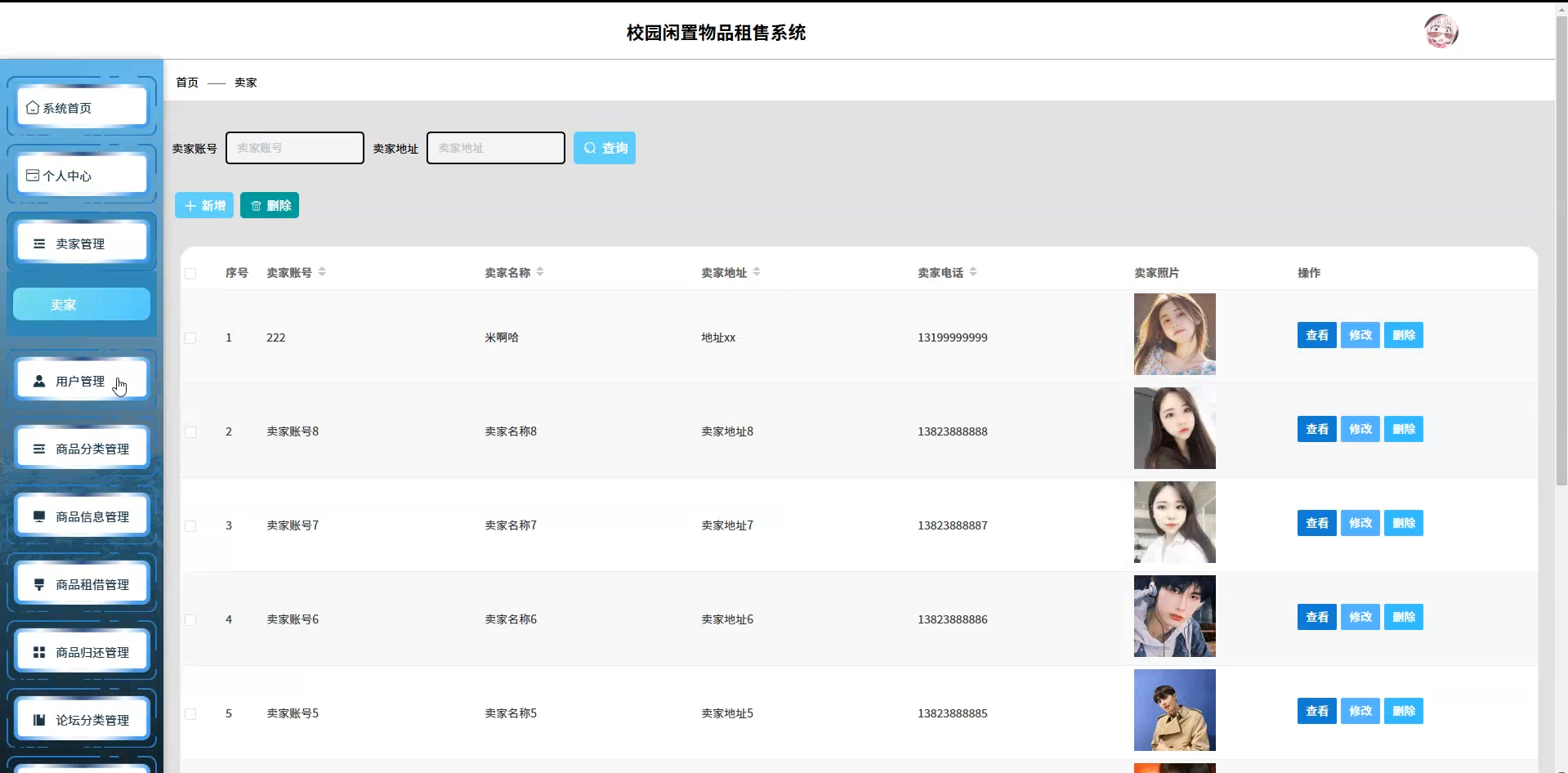Click the 查询 search button
Viewport: 1568px width, 773px height.
605,148
